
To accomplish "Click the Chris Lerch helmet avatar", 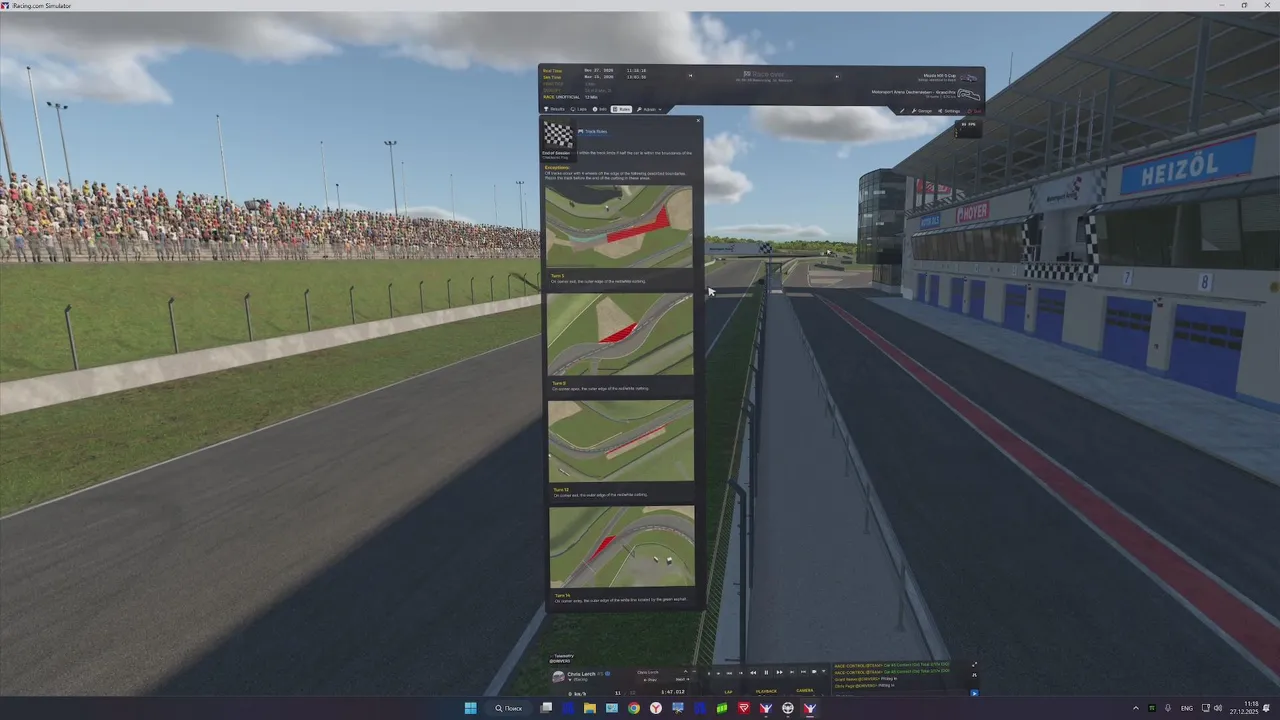I will (x=558, y=677).
